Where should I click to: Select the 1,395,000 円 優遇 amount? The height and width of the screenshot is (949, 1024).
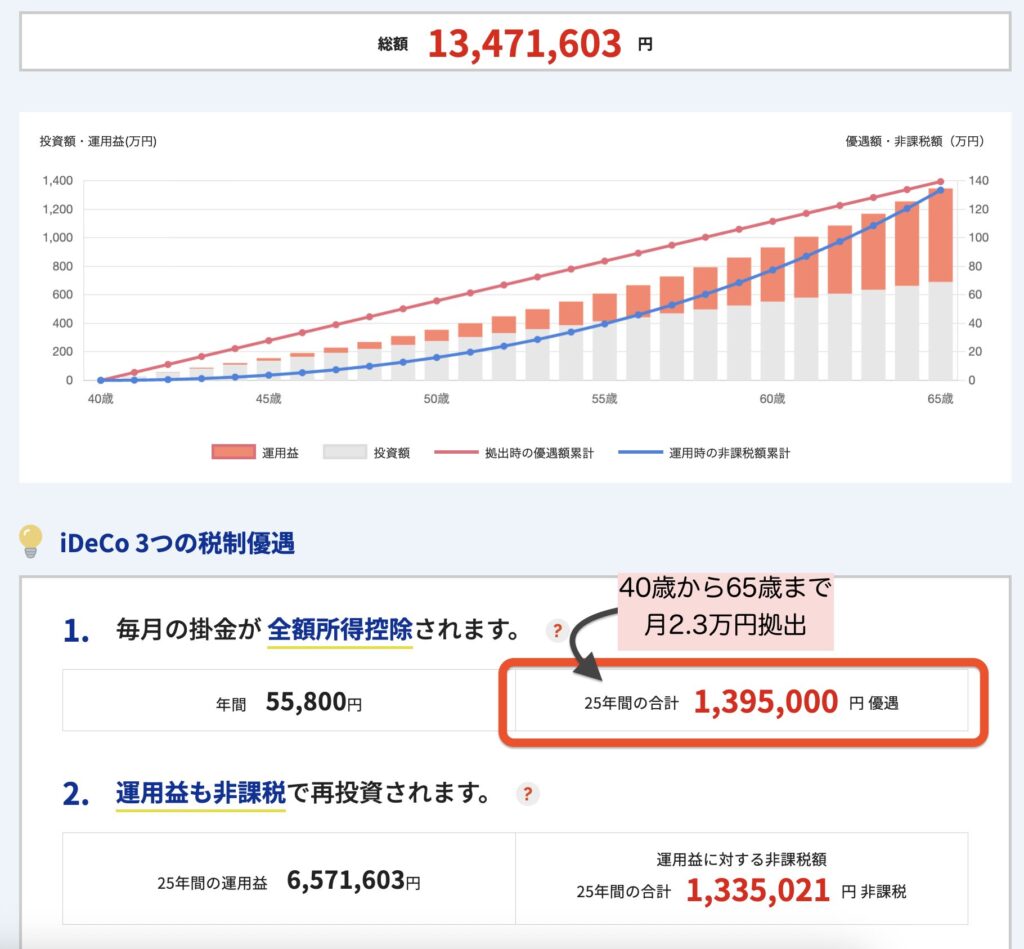click(765, 703)
